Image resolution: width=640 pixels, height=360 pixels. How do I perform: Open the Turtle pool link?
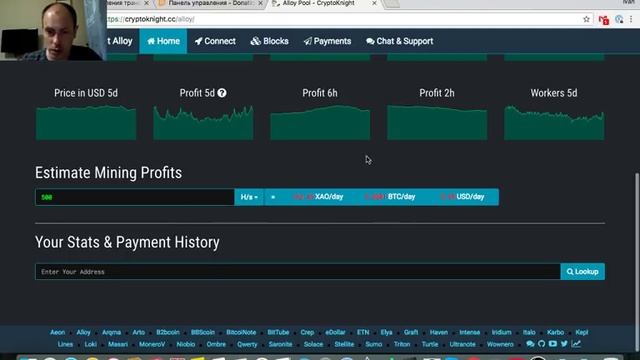point(430,344)
